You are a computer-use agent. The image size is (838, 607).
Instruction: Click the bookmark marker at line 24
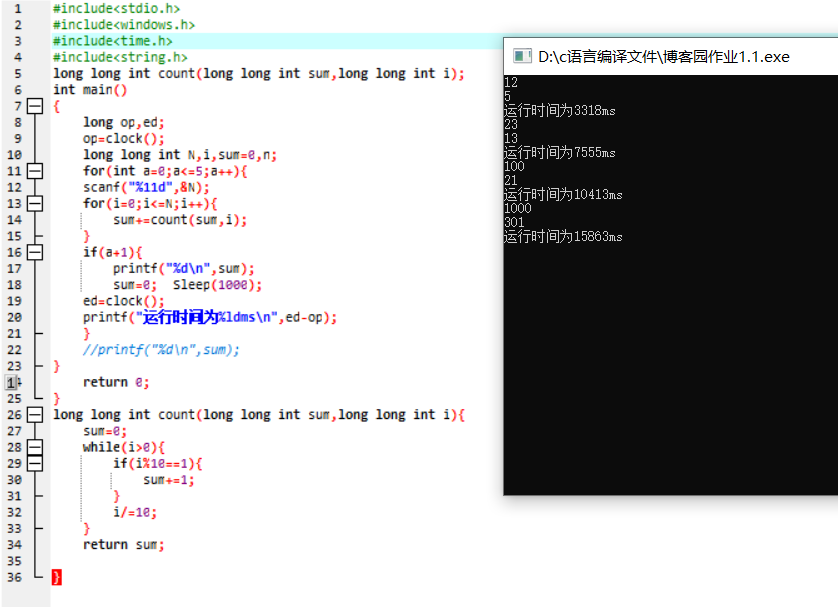(x=13, y=382)
